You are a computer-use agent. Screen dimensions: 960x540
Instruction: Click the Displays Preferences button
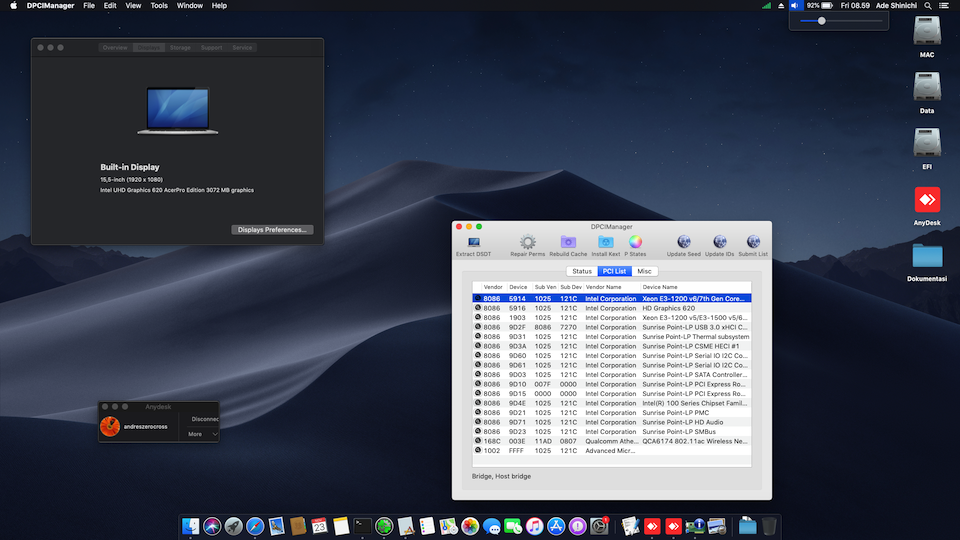click(x=272, y=230)
